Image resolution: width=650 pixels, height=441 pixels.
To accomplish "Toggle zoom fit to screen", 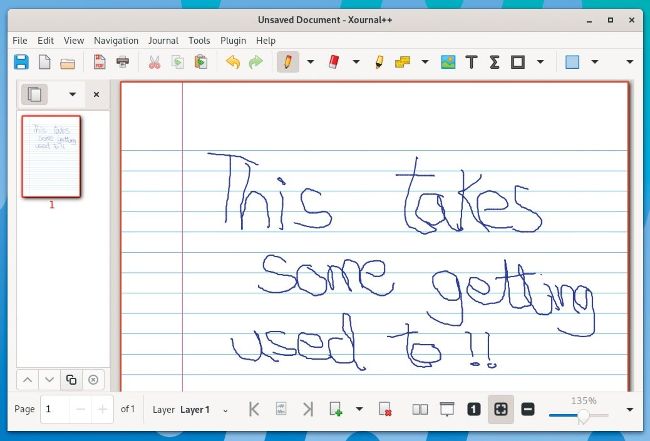I will tap(501, 409).
